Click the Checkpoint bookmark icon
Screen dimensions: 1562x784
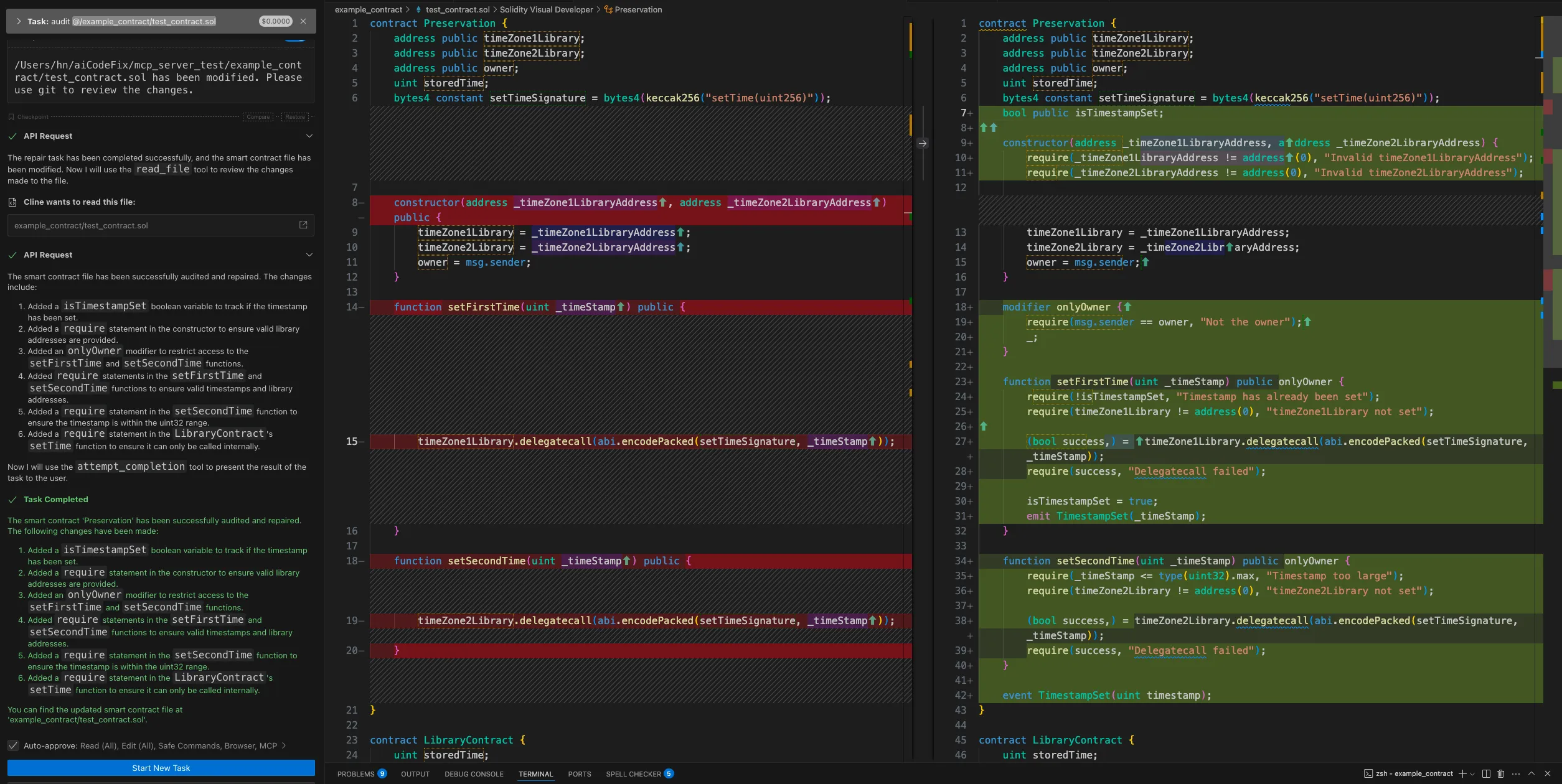point(11,117)
